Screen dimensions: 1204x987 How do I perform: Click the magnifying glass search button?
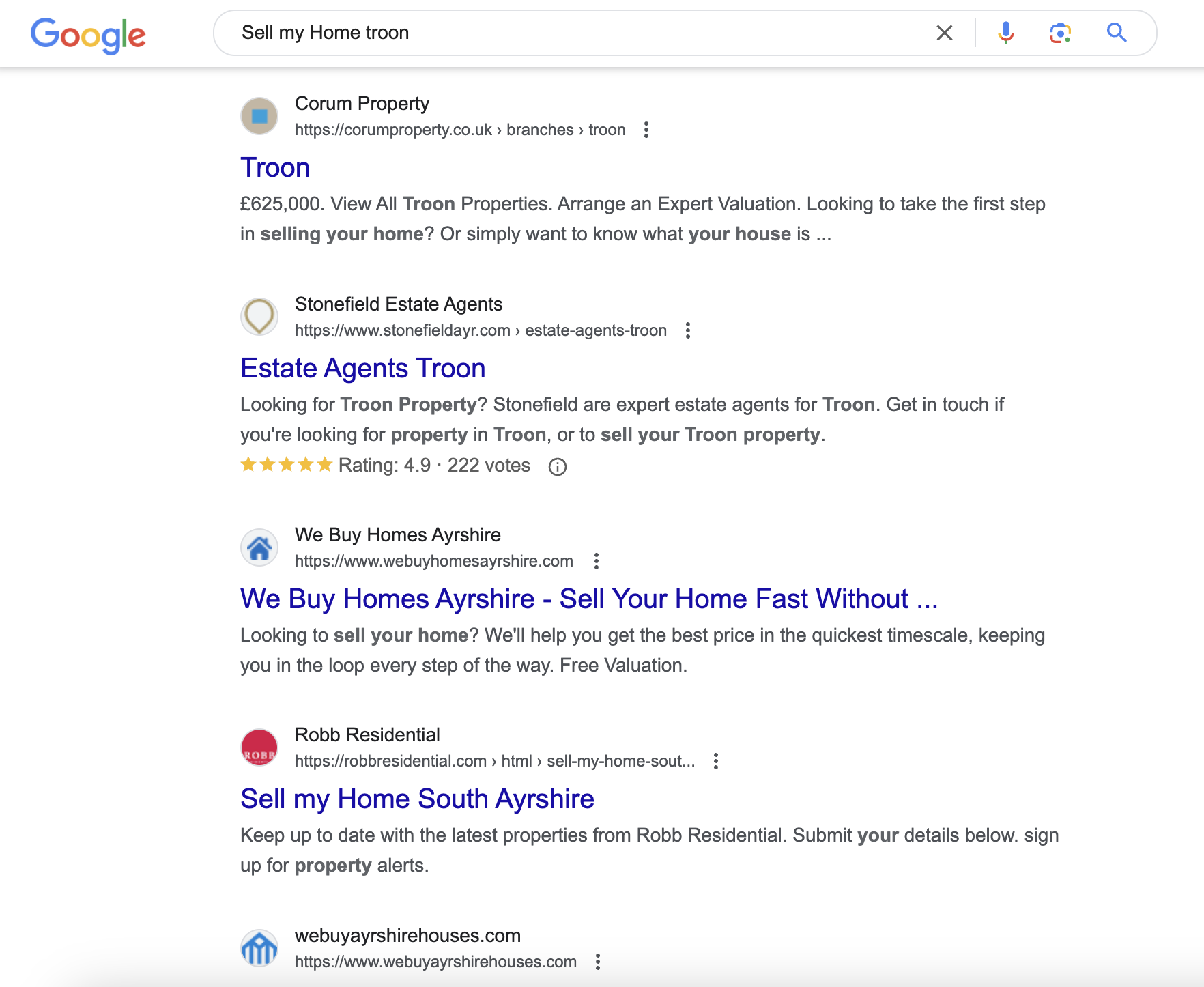coord(1116,33)
